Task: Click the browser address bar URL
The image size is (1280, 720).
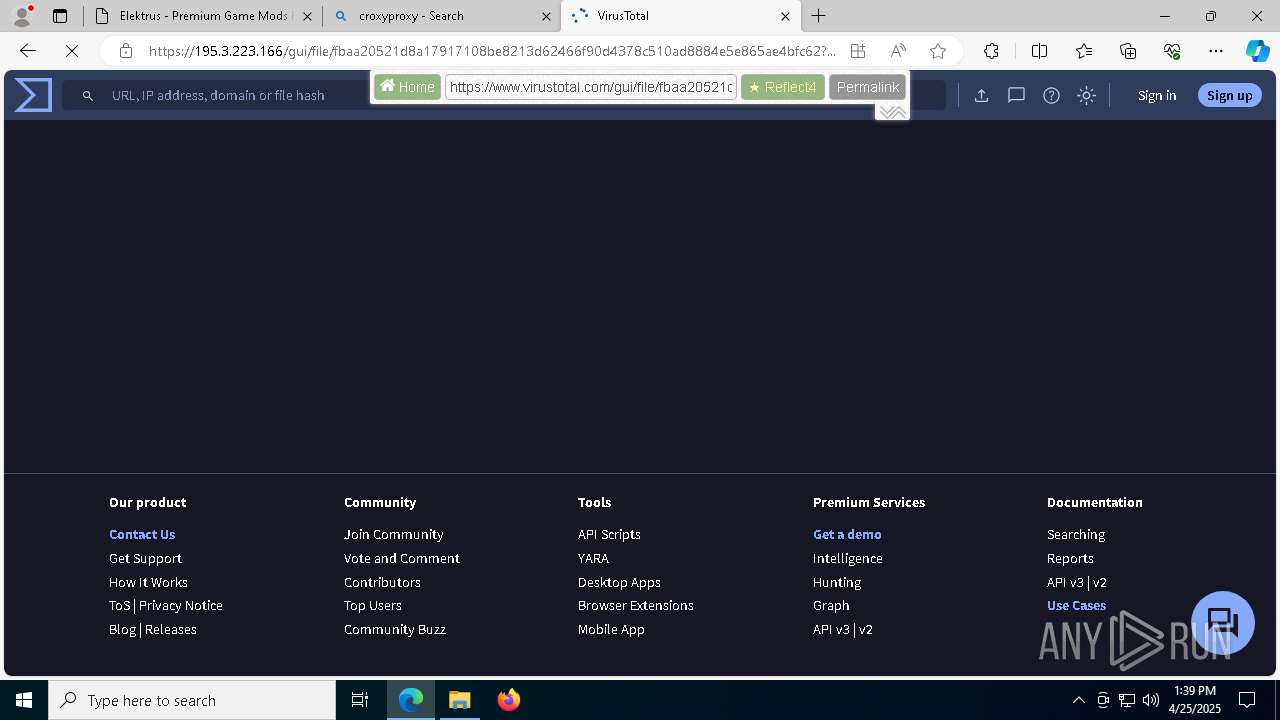Action: pos(492,51)
